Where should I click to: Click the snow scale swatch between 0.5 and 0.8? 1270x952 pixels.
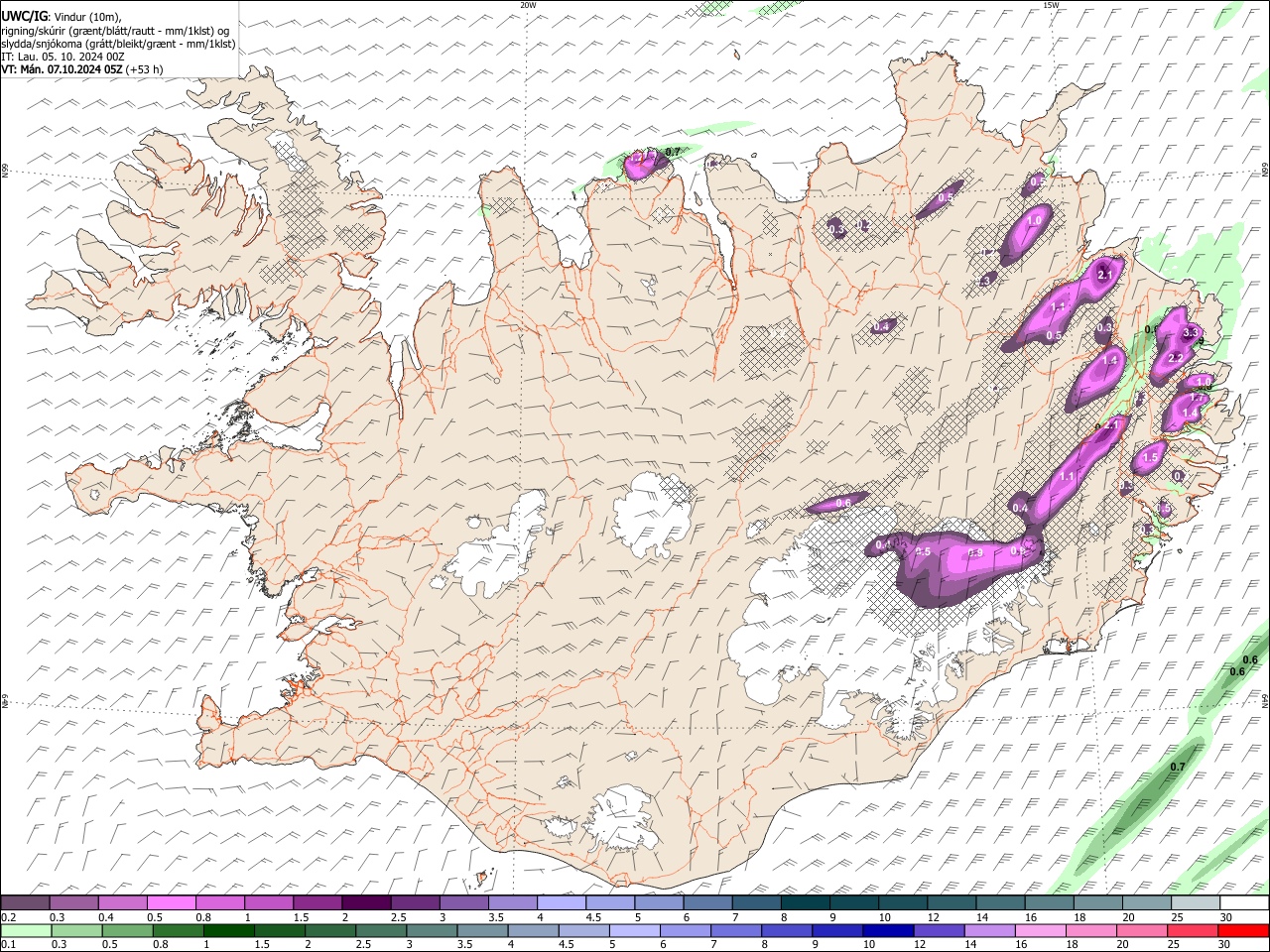(172, 902)
